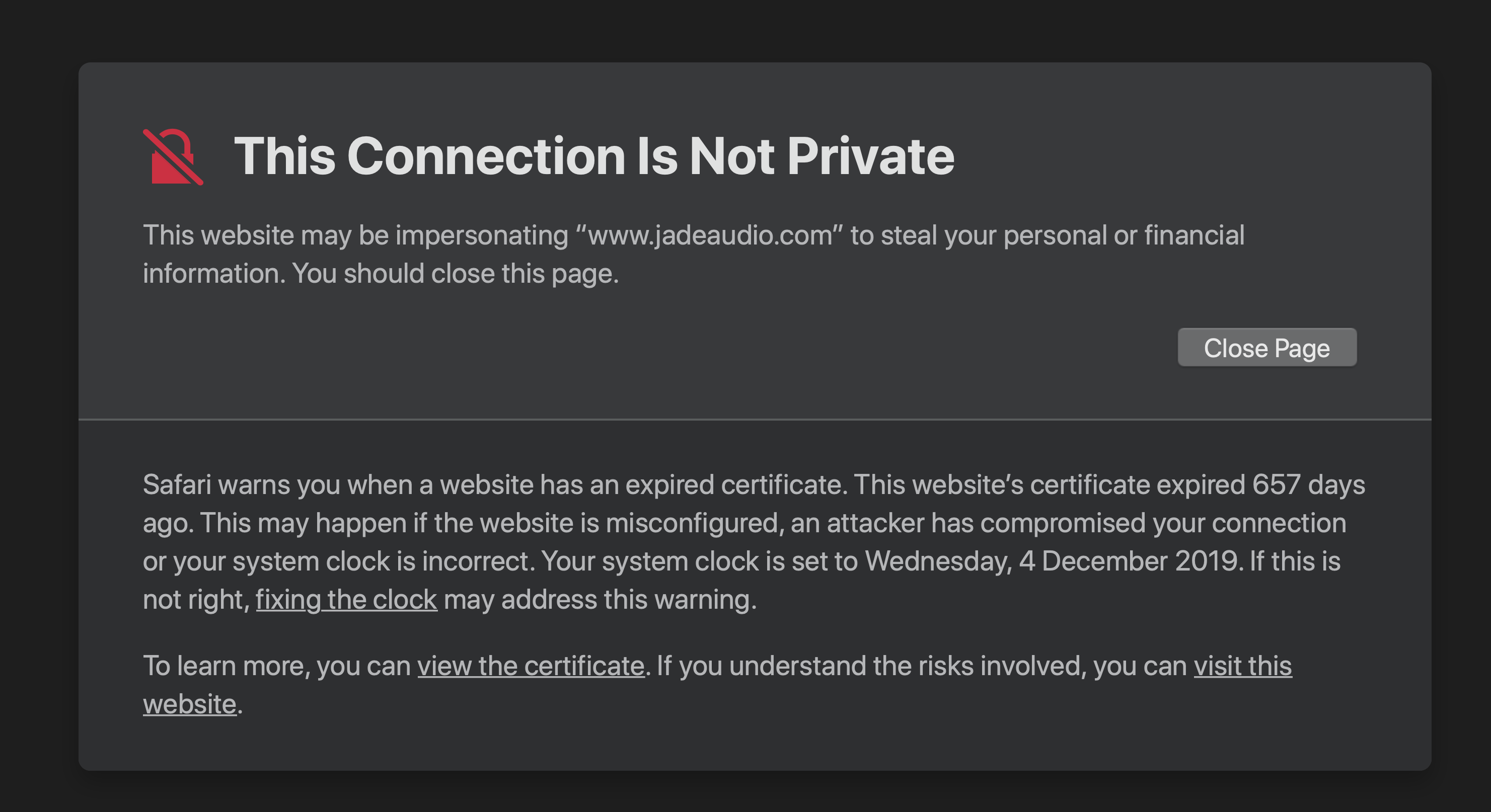Click the 'You should close this page.' sentence

click(x=456, y=274)
